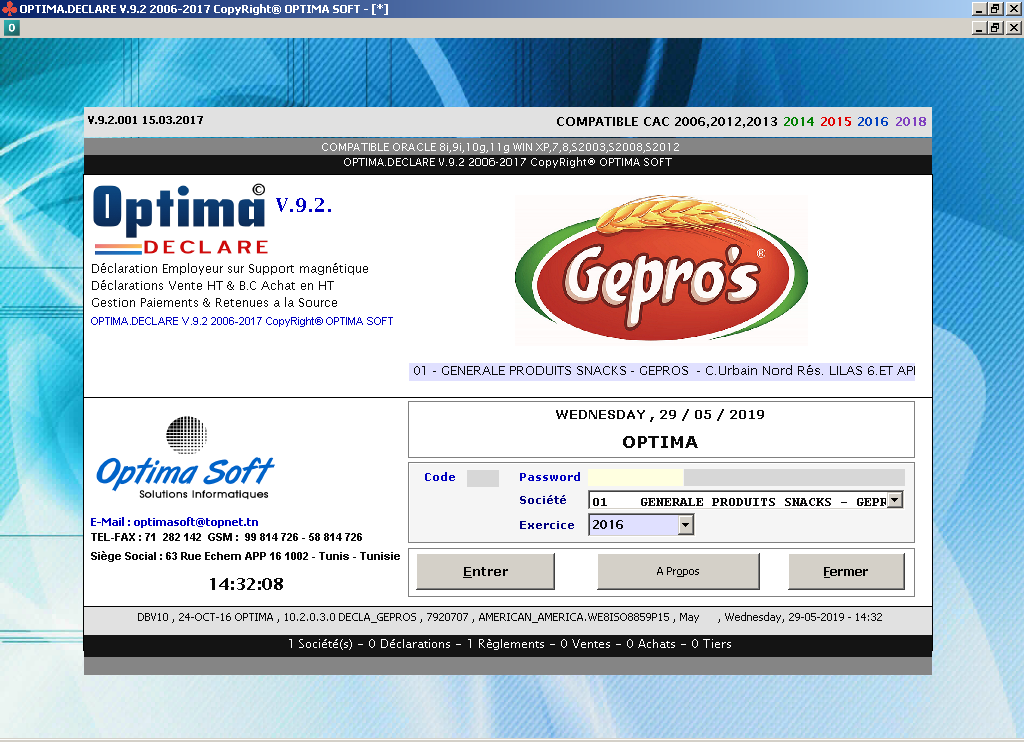This screenshot has width=1024, height=742.
Task: Click the Société value '01 GENERALE PRODUITS SNACKS'
Action: click(738, 500)
